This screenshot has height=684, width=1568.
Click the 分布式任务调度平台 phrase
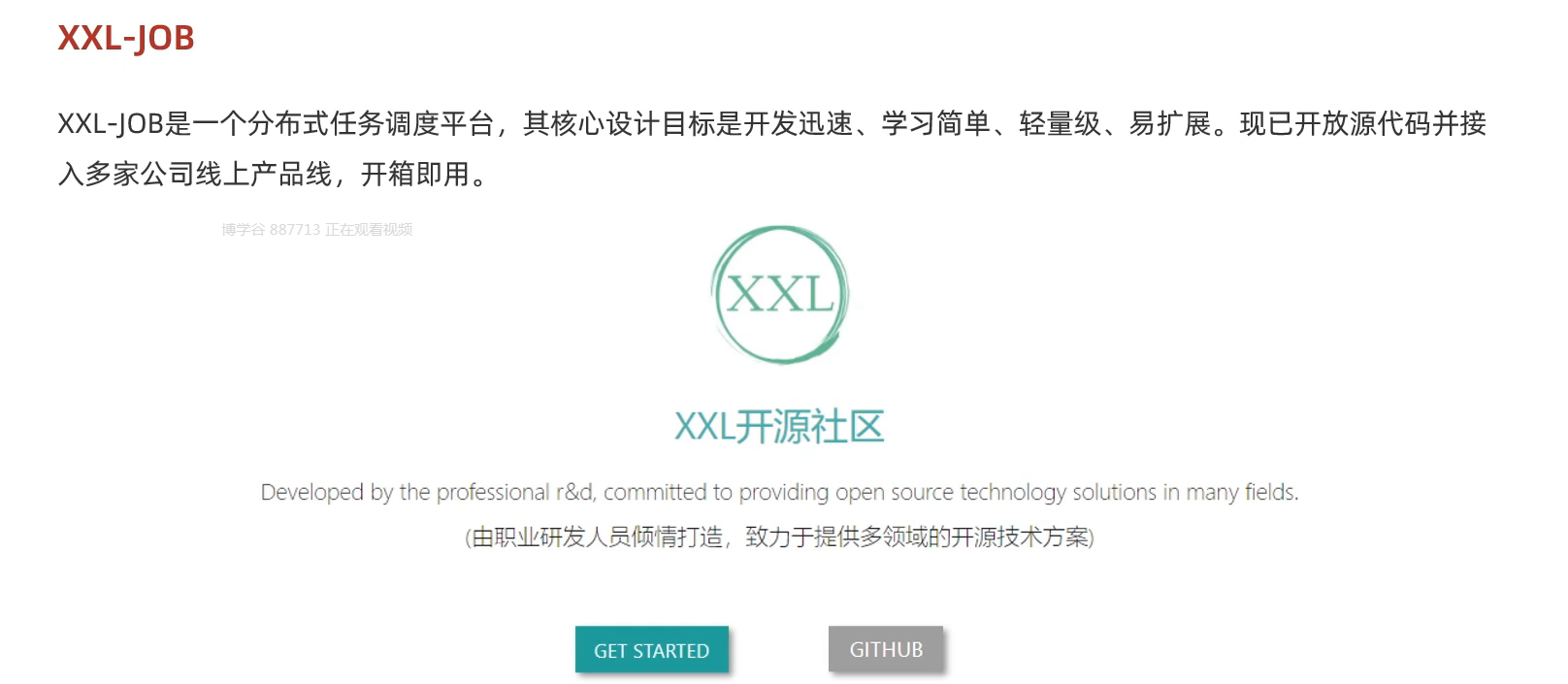tap(371, 124)
